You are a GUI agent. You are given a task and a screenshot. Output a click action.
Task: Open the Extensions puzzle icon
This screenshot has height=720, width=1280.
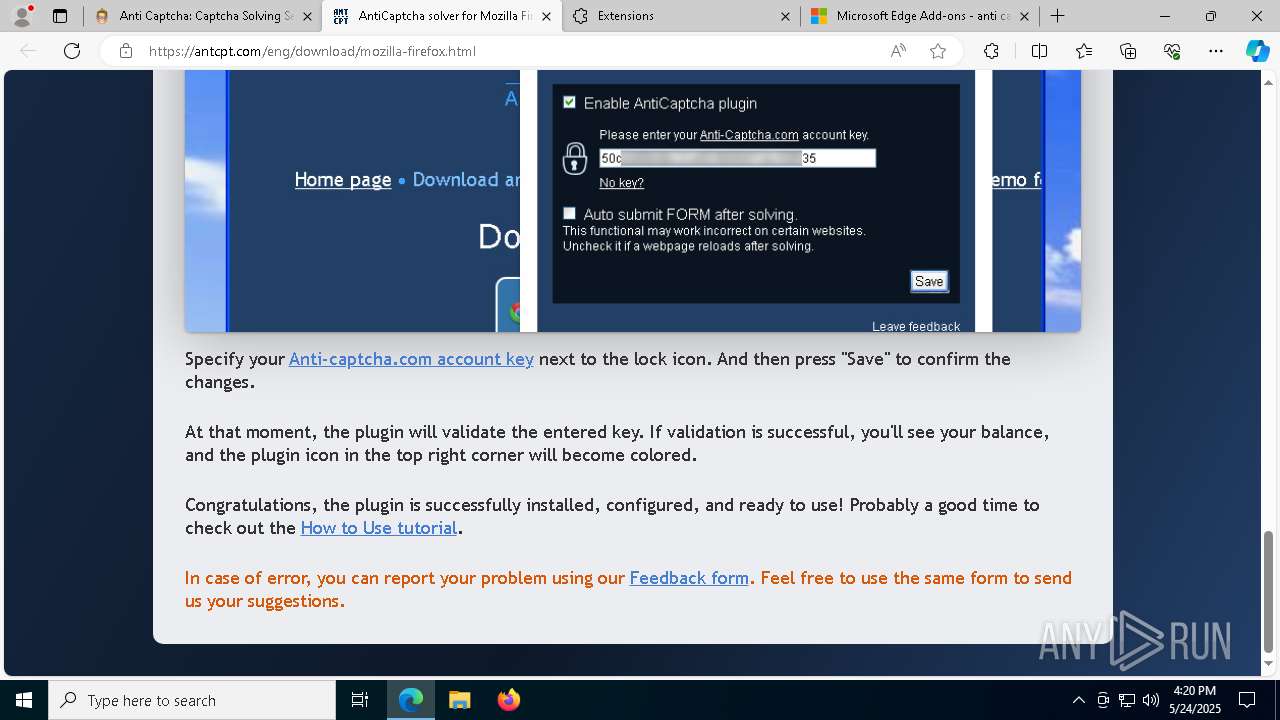(x=991, y=51)
